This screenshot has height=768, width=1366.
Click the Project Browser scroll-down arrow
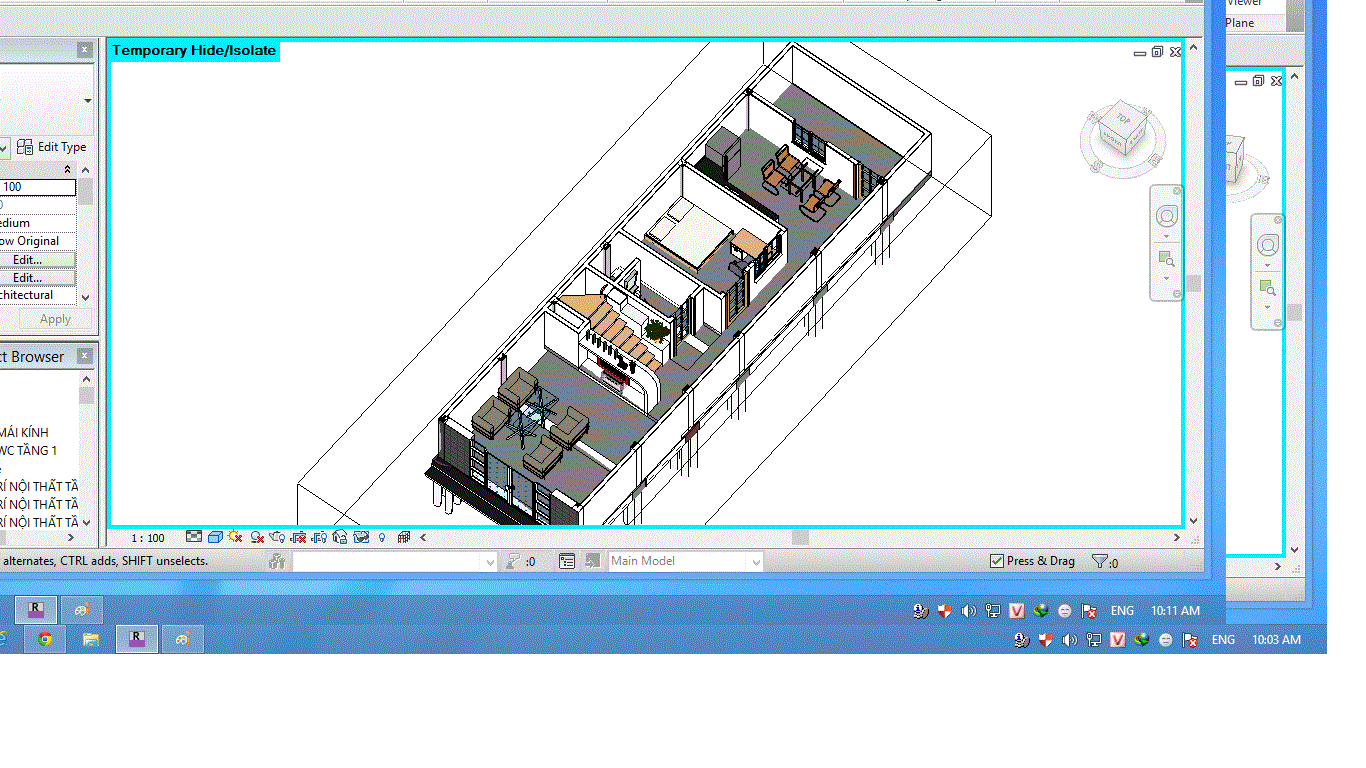click(x=87, y=522)
